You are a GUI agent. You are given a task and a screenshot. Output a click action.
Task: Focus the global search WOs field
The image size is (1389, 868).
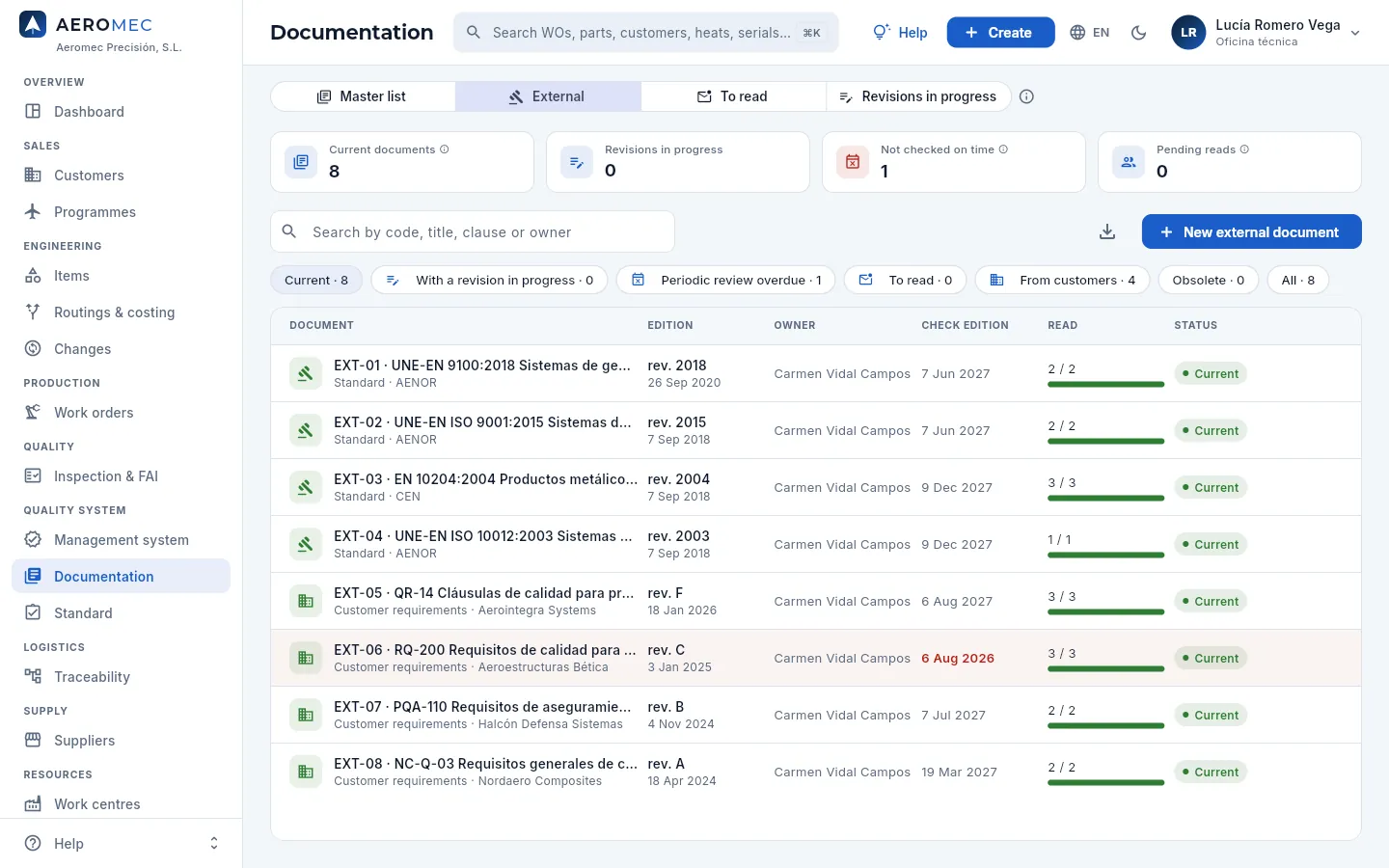click(646, 33)
